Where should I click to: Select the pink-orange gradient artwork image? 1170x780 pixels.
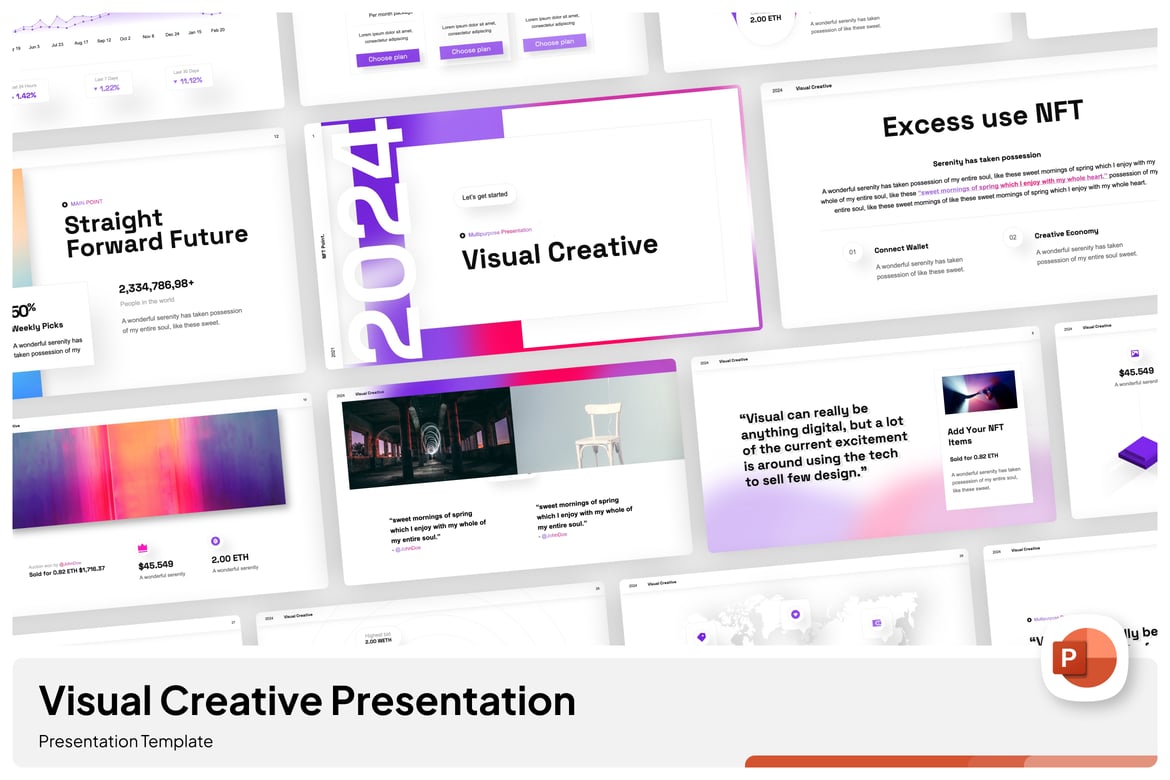click(x=148, y=469)
